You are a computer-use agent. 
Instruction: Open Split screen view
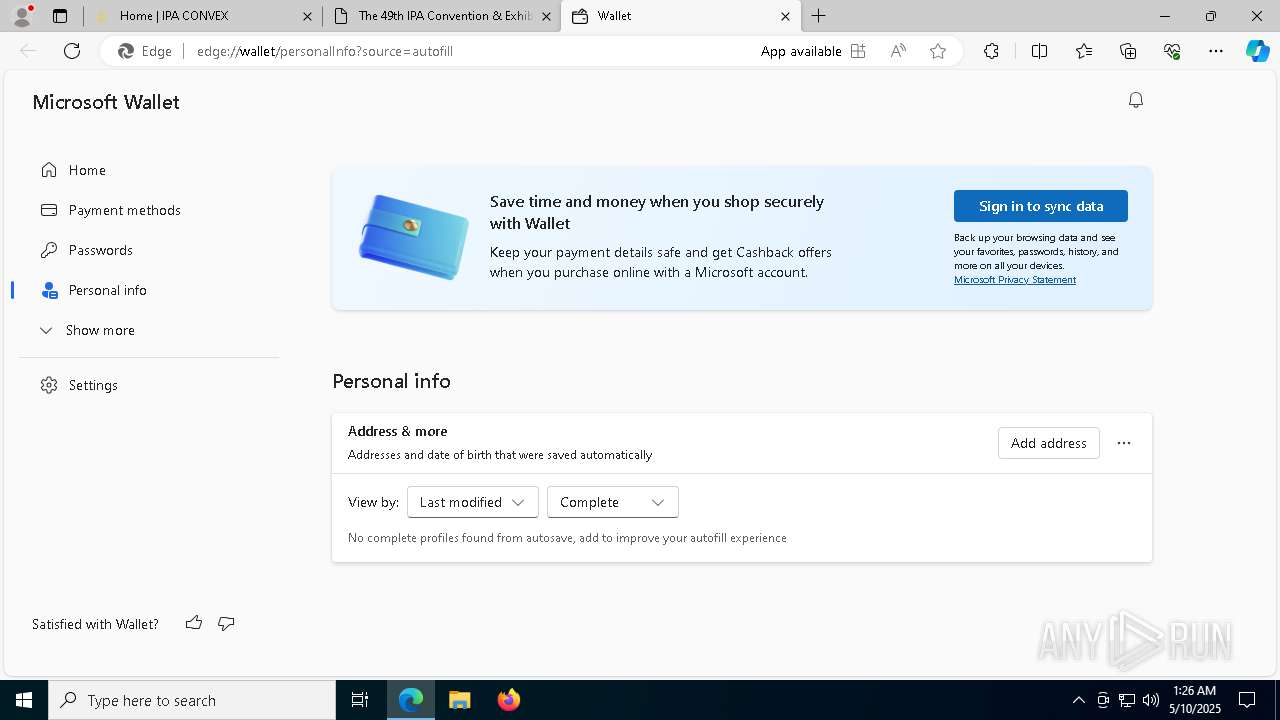click(1039, 51)
